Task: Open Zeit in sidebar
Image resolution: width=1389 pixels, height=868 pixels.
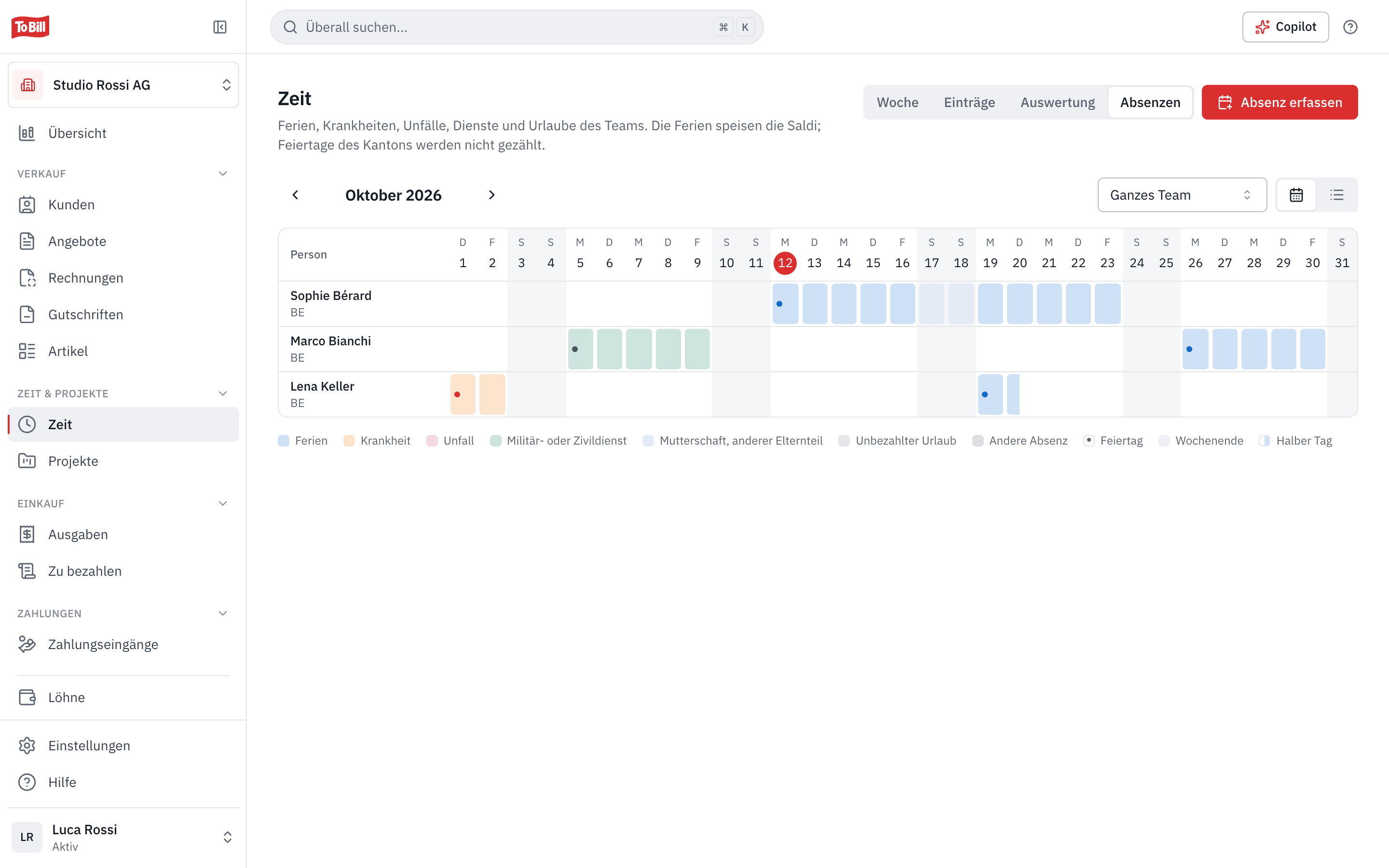Action: 123,424
